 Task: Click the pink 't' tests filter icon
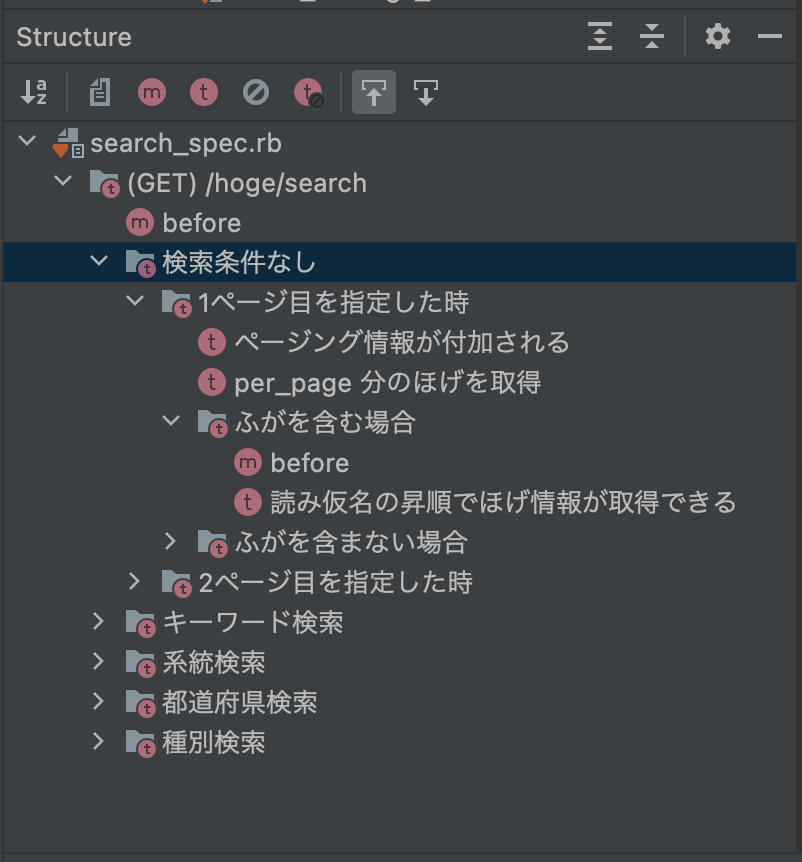203,92
